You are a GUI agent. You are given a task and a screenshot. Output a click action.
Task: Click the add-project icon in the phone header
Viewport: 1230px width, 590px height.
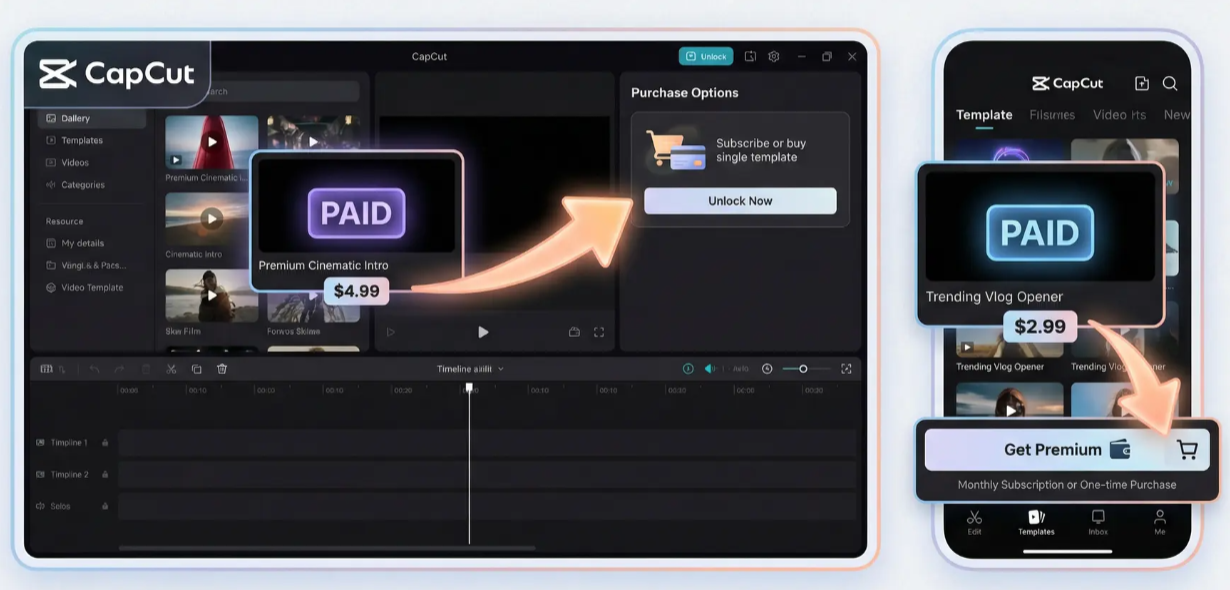click(1142, 84)
